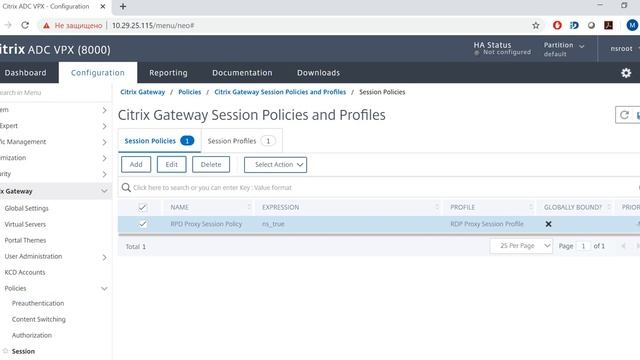Open Virtual Servers in sidebar
The width and height of the screenshot is (640, 360).
(x=25, y=224)
